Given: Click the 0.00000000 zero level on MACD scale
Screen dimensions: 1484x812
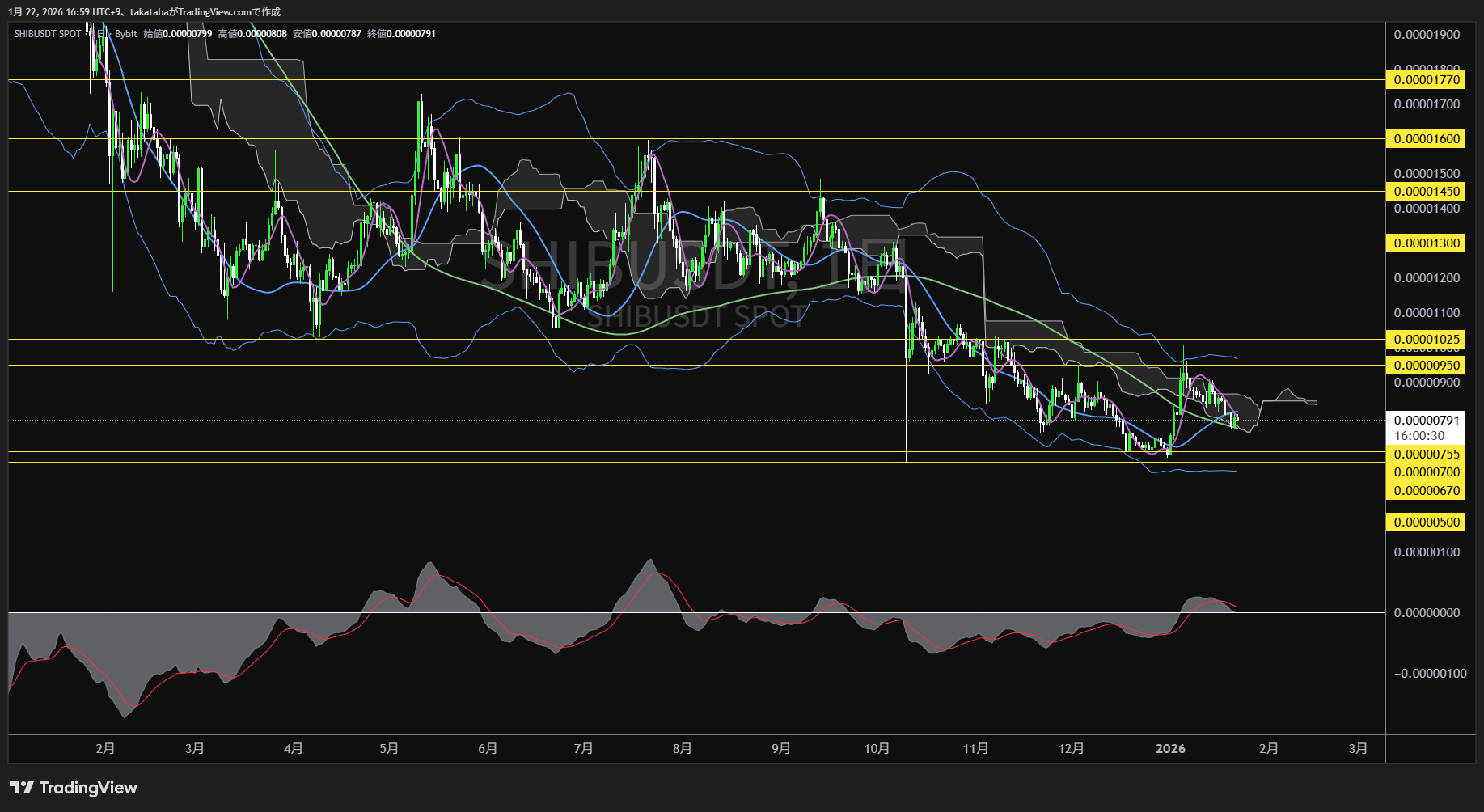Looking at the screenshot, I should pyautogui.click(x=1427, y=613).
